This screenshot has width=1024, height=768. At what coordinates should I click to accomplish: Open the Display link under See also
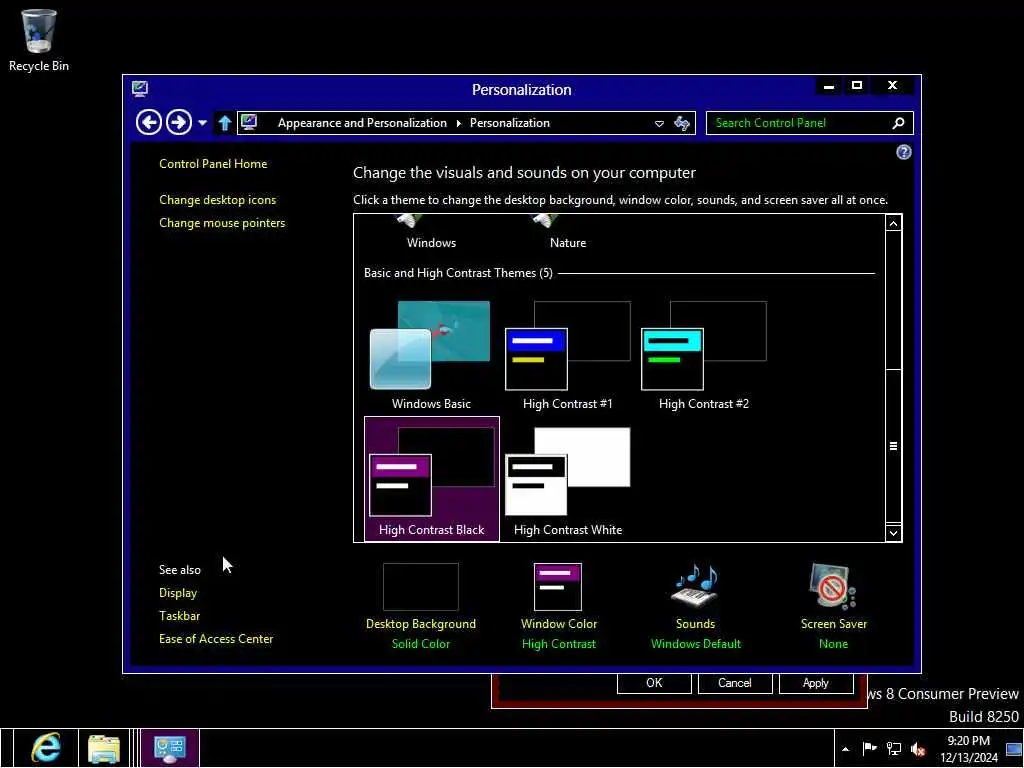click(x=178, y=593)
